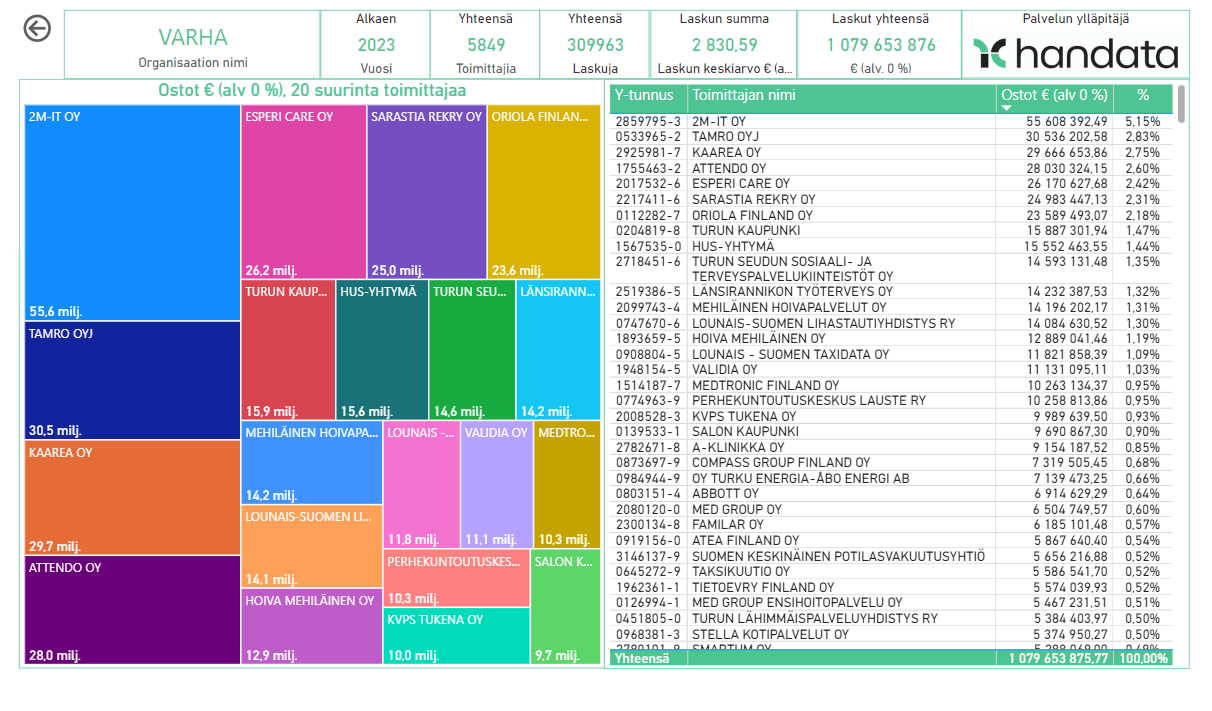
Task: Select the STELLA KOTIPALVELUT OY table row
Action: (891, 634)
